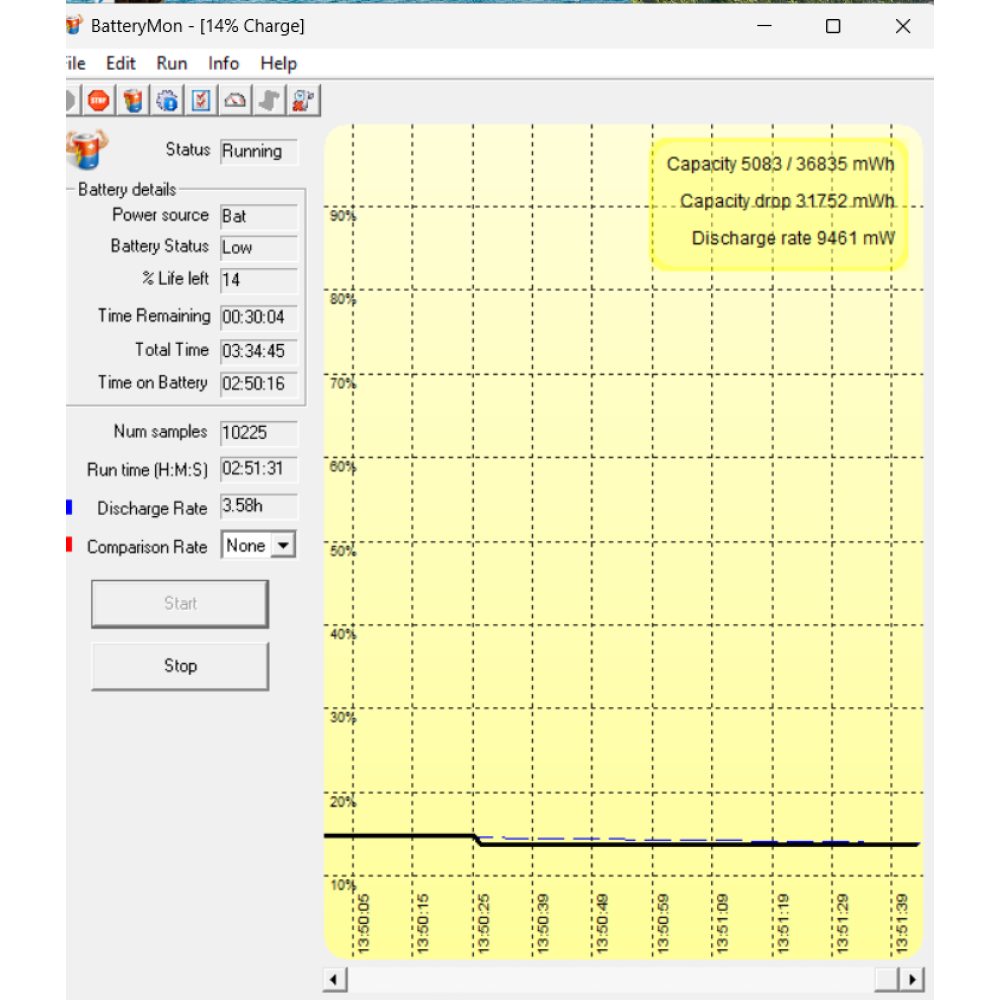The width and height of the screenshot is (1000, 1000).
Task: Open the Edit menu
Action: 121,63
